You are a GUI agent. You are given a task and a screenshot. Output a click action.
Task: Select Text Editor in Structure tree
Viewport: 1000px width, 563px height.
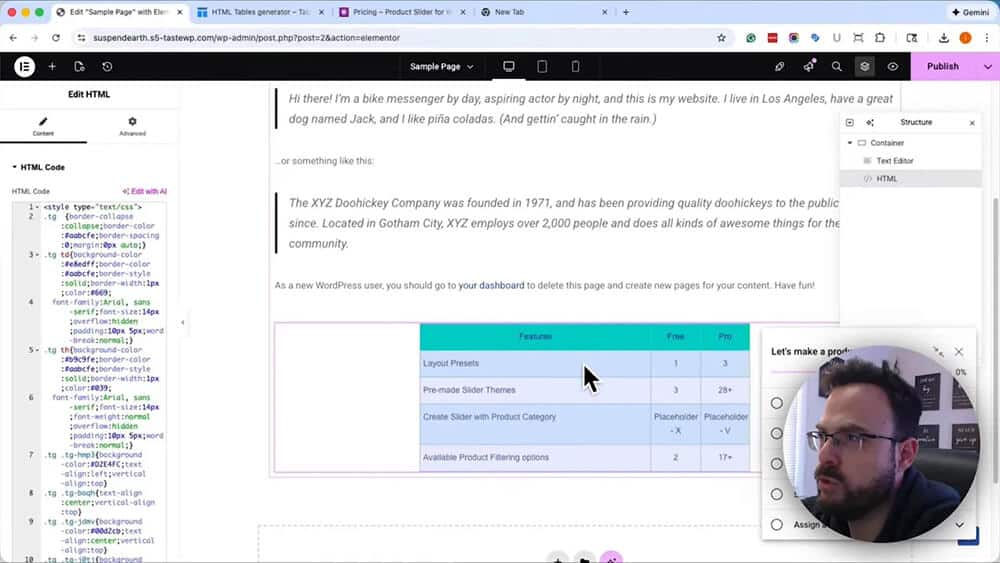pos(895,161)
